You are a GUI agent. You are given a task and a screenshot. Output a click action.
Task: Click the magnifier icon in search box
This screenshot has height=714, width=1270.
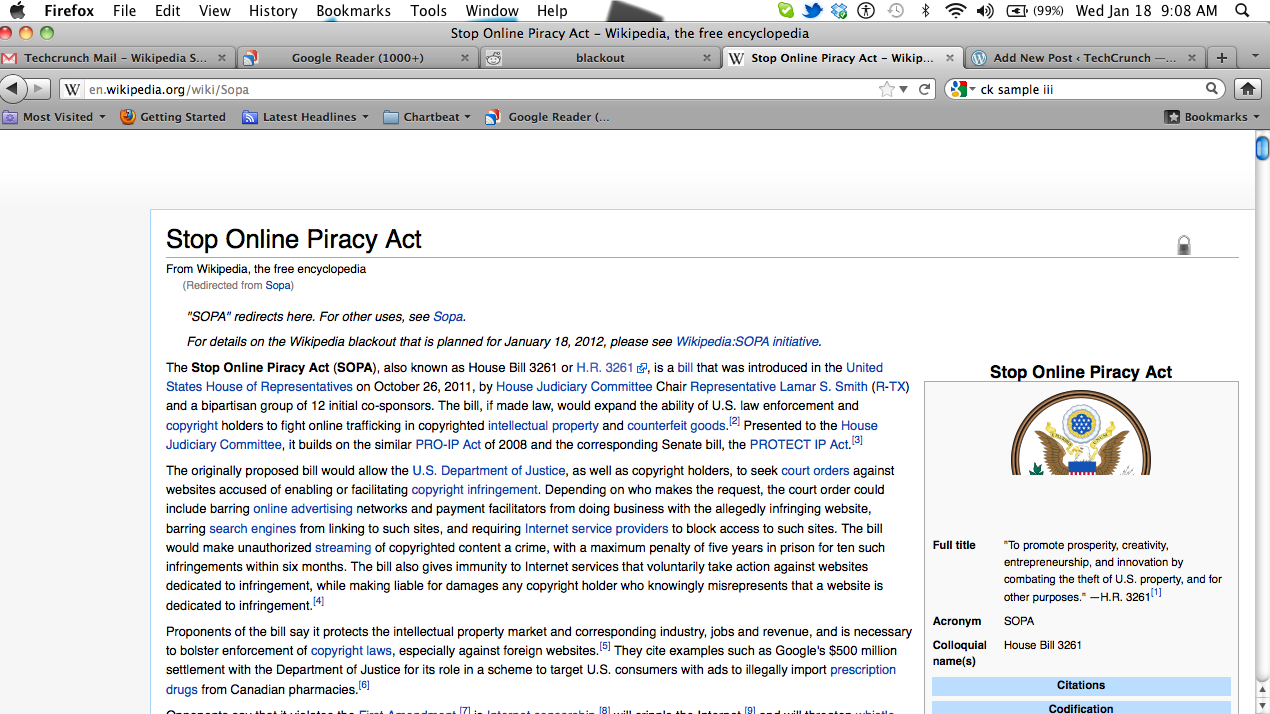[x=1212, y=89]
